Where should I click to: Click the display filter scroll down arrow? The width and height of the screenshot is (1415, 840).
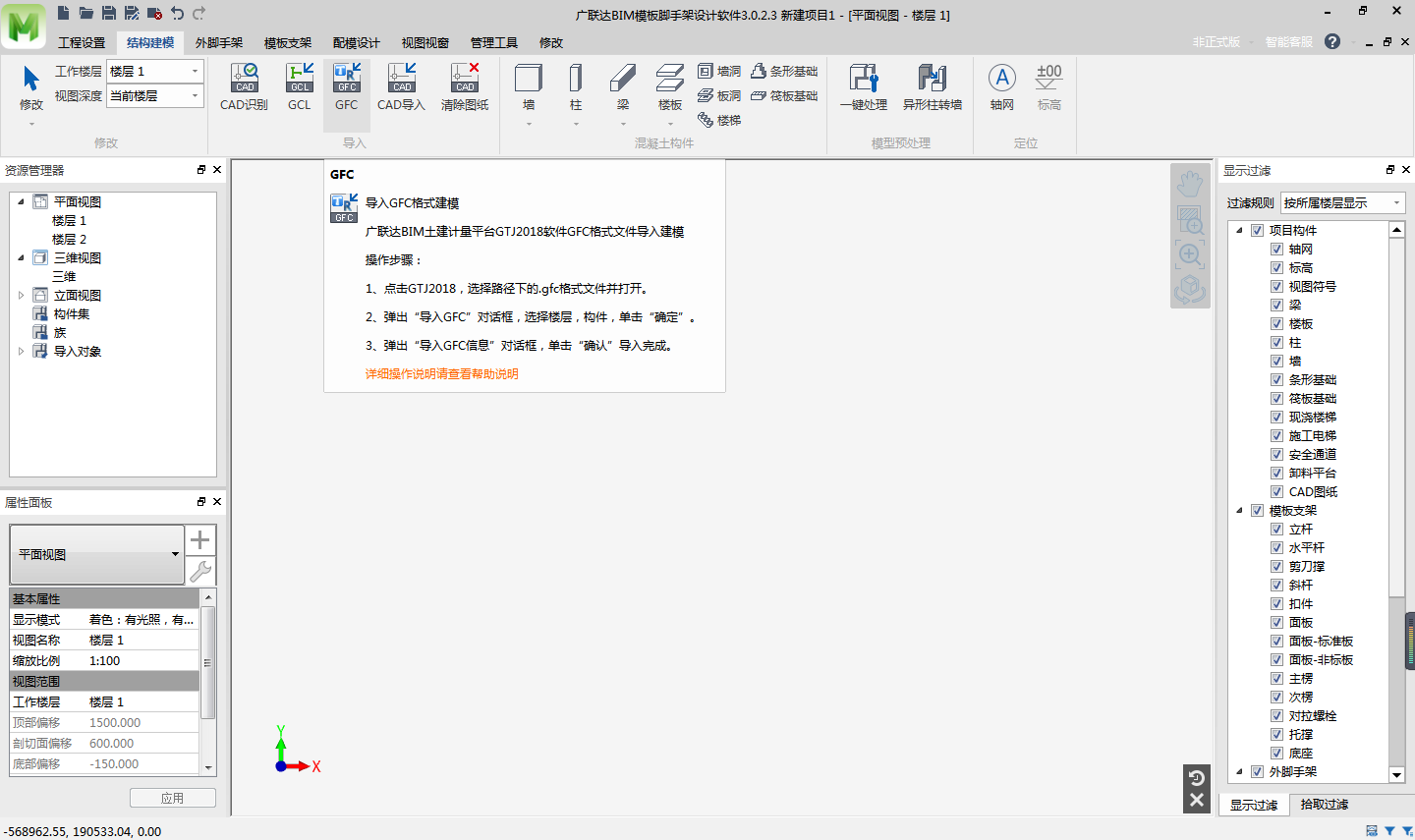click(x=1397, y=775)
